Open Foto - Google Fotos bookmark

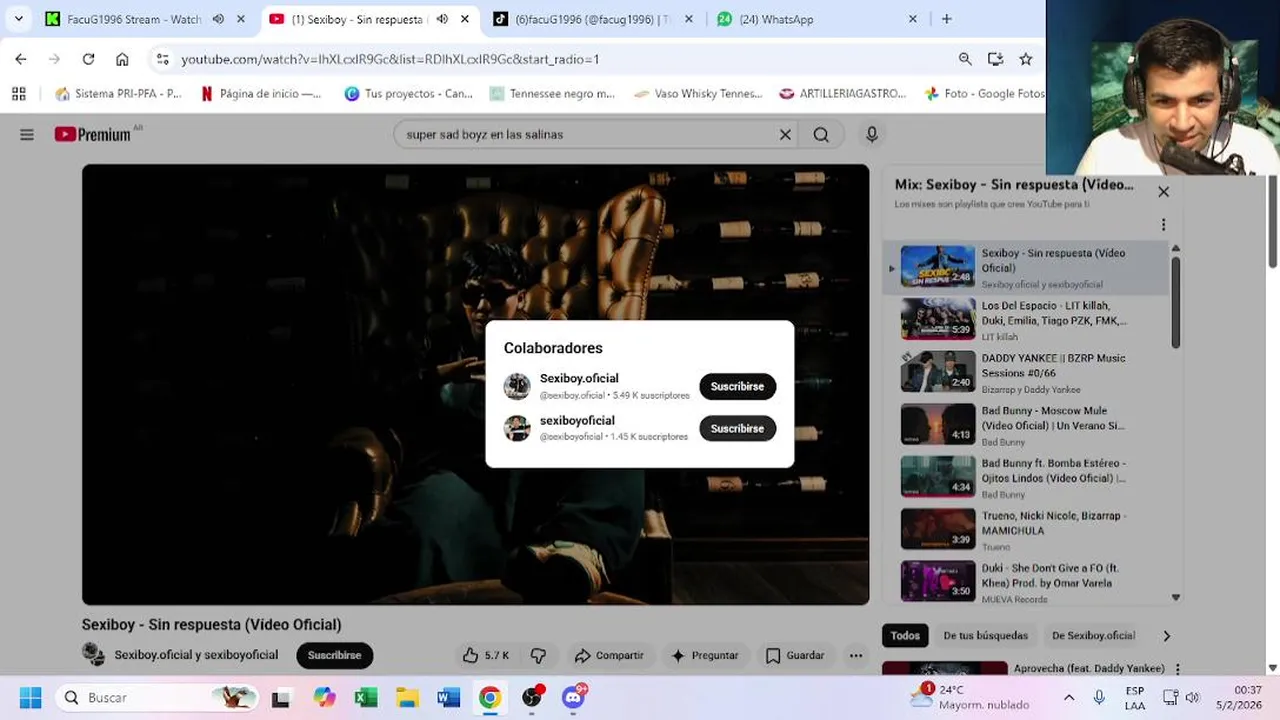pos(984,93)
